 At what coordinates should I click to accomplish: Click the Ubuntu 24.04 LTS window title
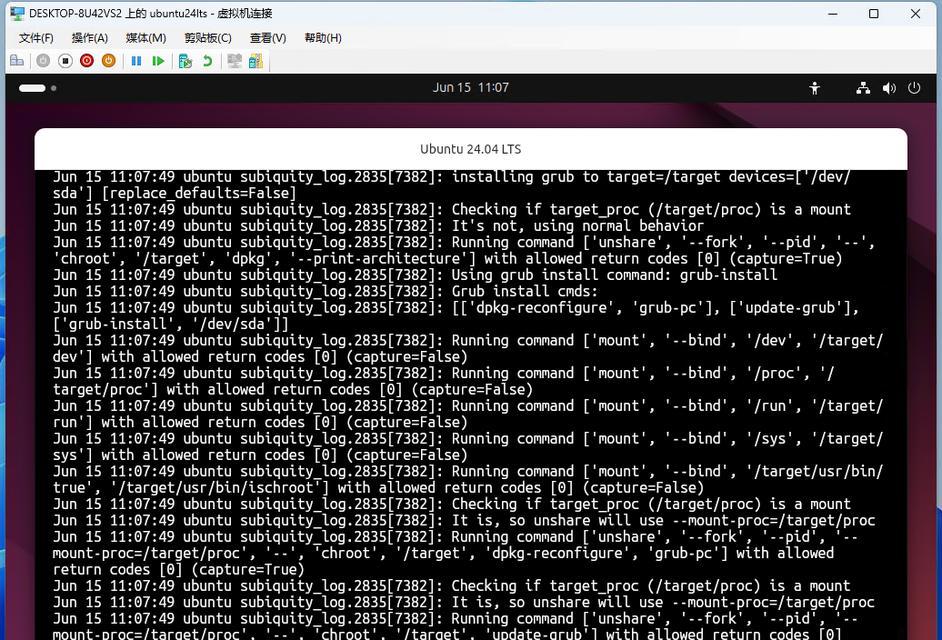[x=470, y=149]
